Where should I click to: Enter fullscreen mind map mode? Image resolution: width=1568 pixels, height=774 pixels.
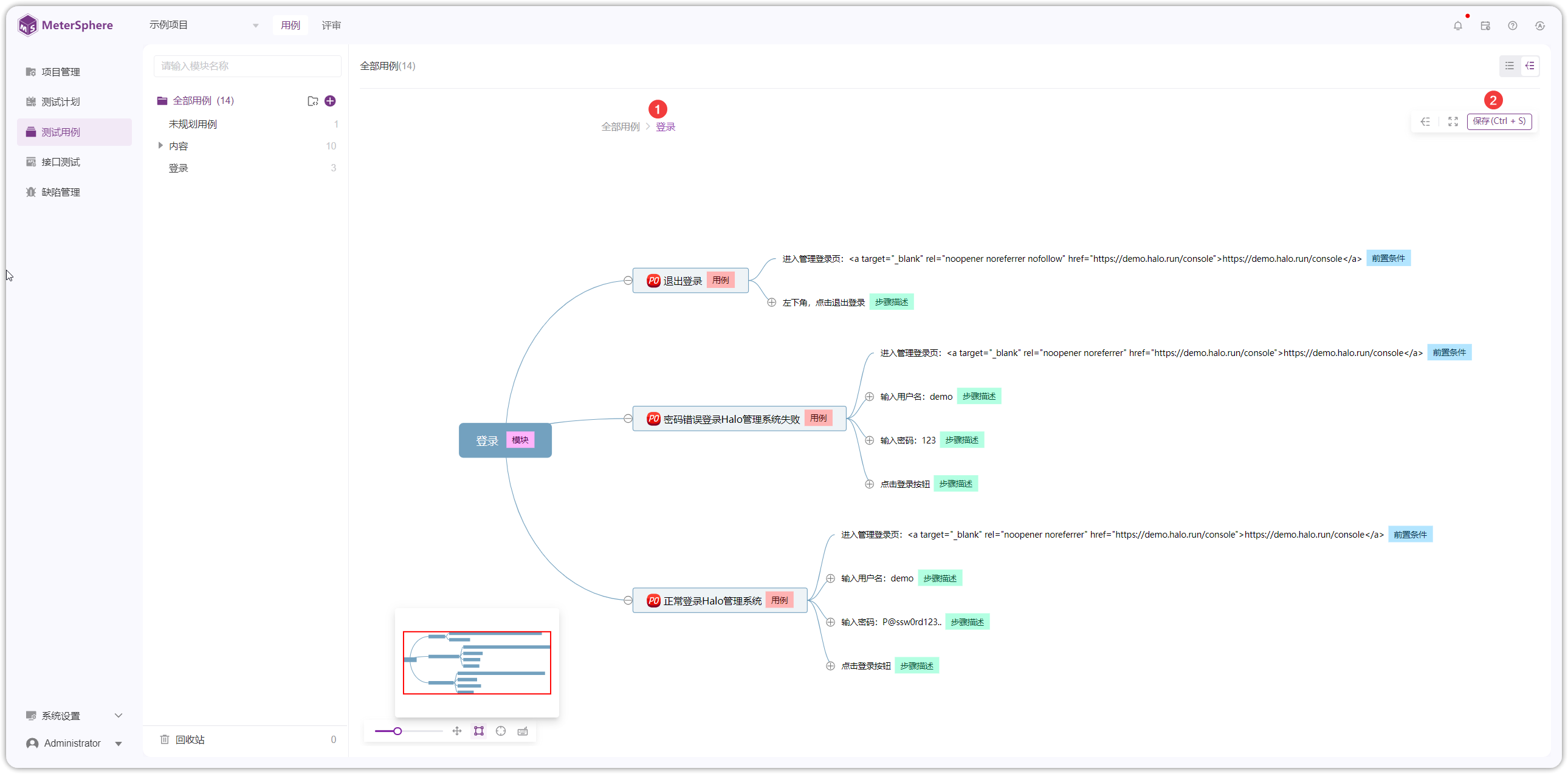[1453, 122]
